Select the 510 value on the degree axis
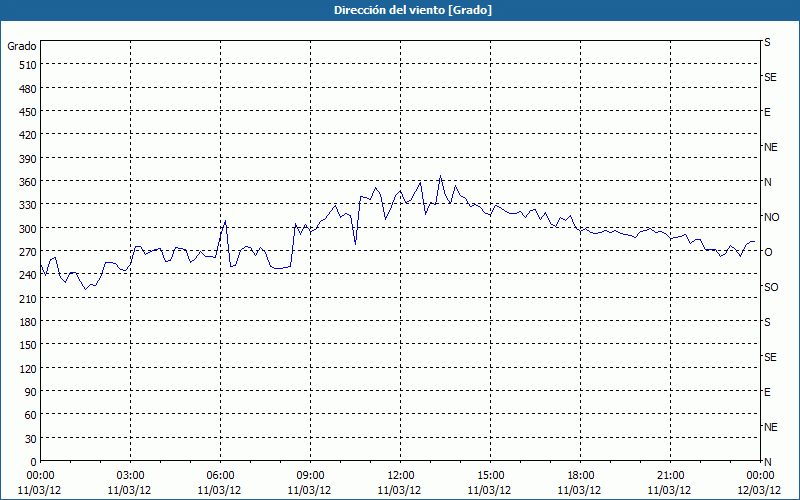Viewport: 800px width, 500px height. pyautogui.click(x=28, y=65)
